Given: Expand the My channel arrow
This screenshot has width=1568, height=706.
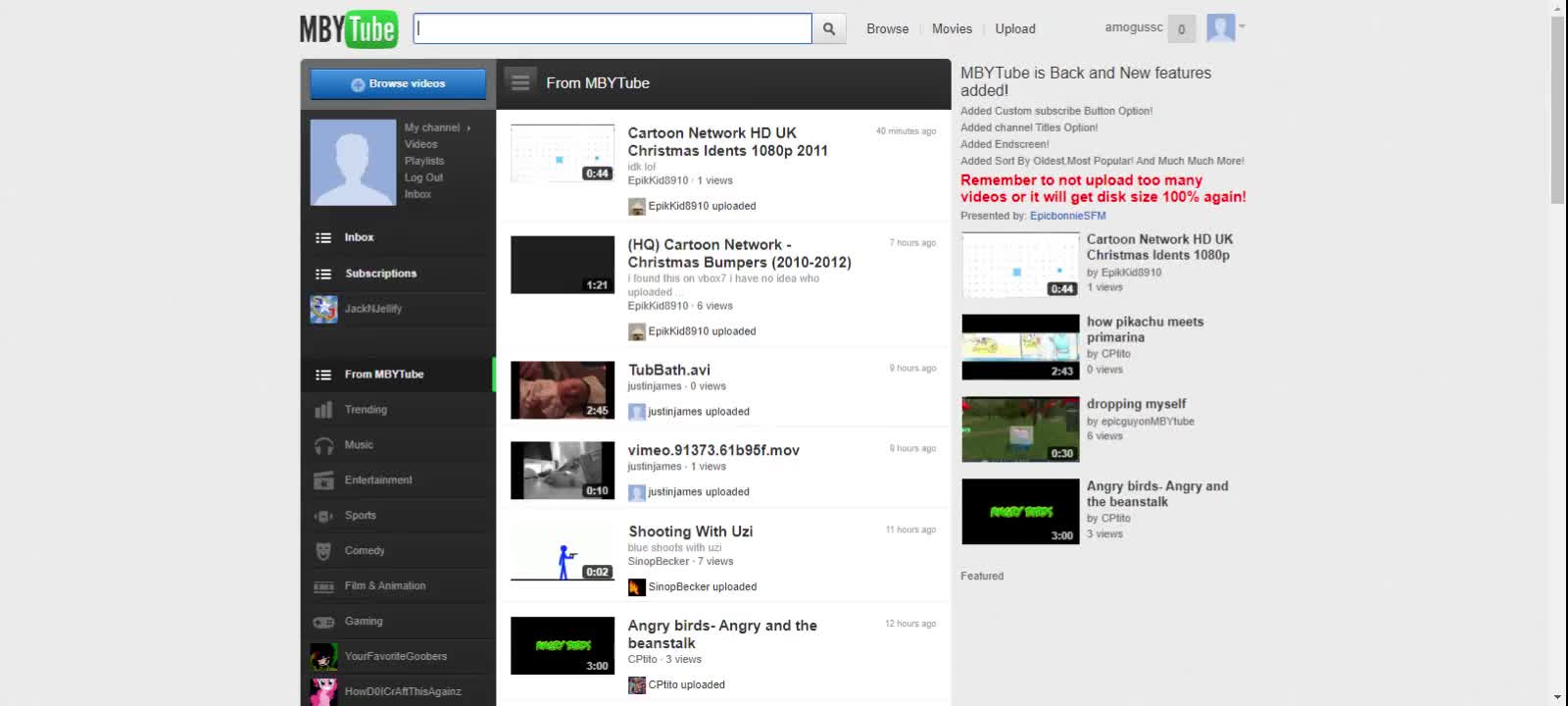Looking at the screenshot, I should 468,128.
